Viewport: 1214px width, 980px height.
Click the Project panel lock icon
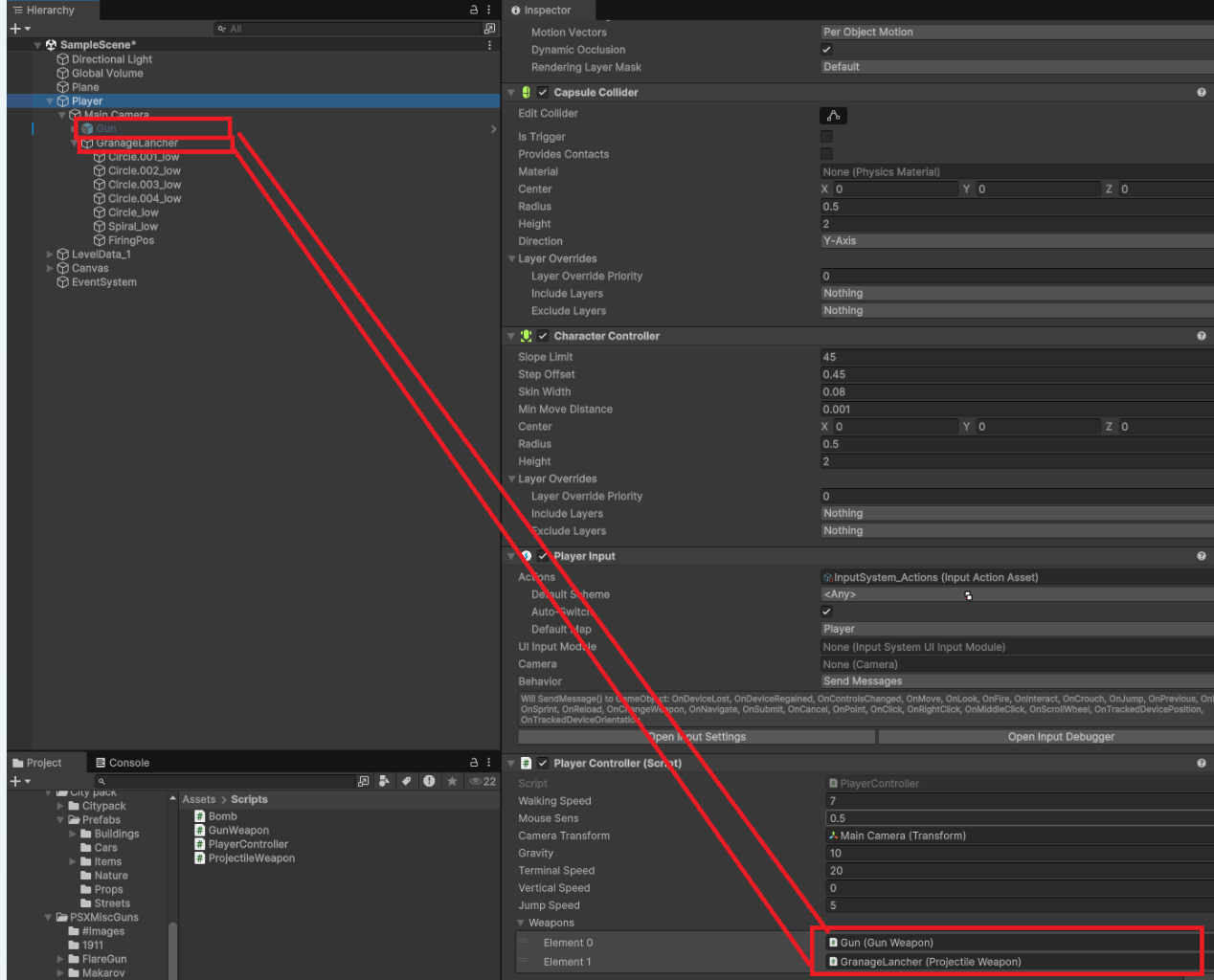(473, 763)
